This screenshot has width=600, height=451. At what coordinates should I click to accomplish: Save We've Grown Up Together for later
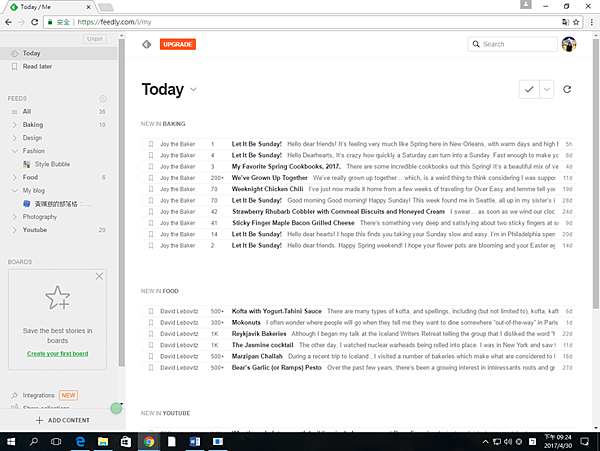pos(151,178)
